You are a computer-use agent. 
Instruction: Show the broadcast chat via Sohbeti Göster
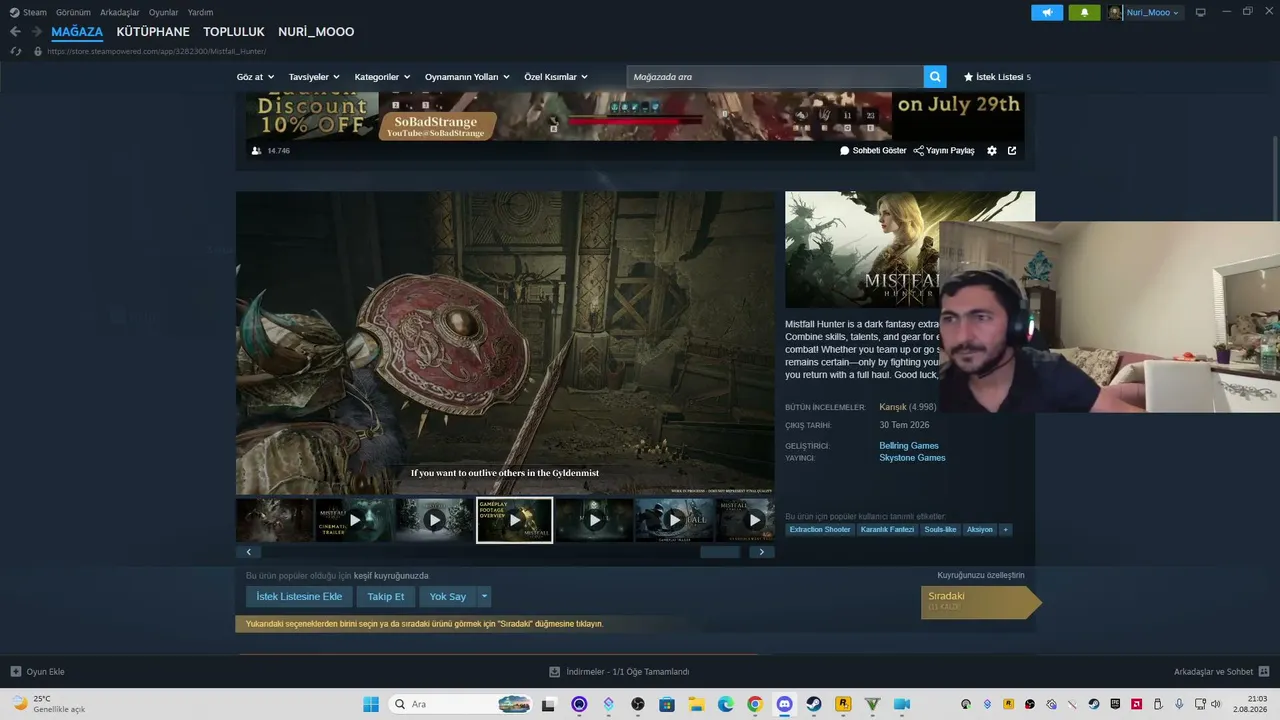tap(873, 151)
